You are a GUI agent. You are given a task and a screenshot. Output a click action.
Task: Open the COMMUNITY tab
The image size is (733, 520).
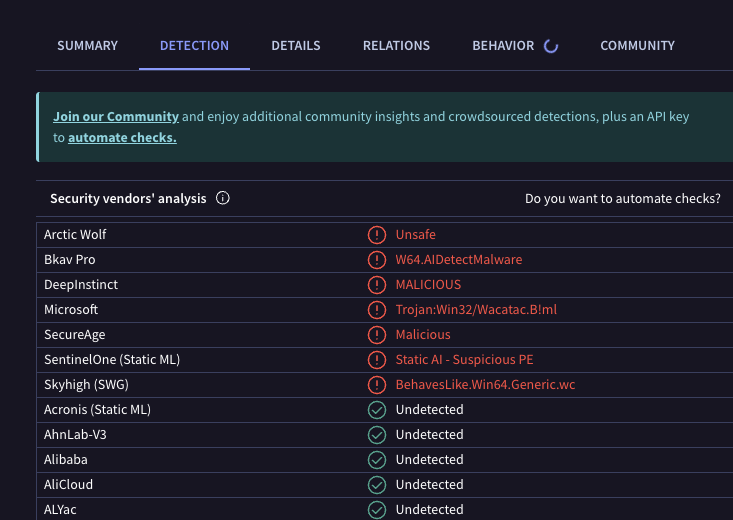click(x=638, y=46)
